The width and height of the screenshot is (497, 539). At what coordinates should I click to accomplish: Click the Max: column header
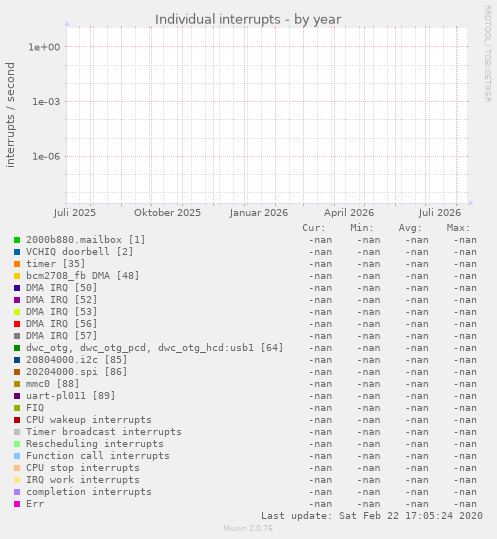click(458, 228)
